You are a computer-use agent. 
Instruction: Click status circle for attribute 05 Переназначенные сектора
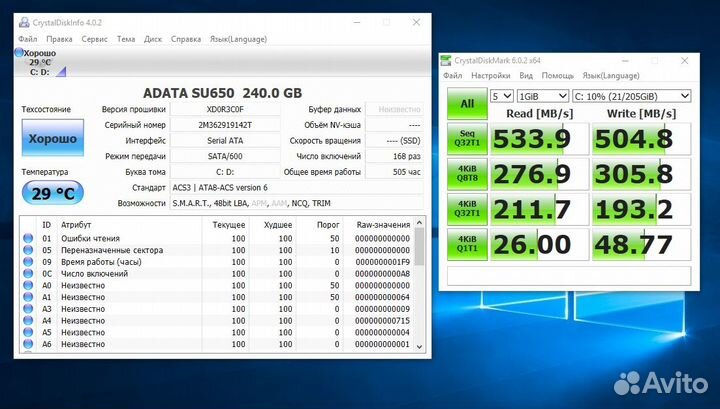click(x=28, y=250)
